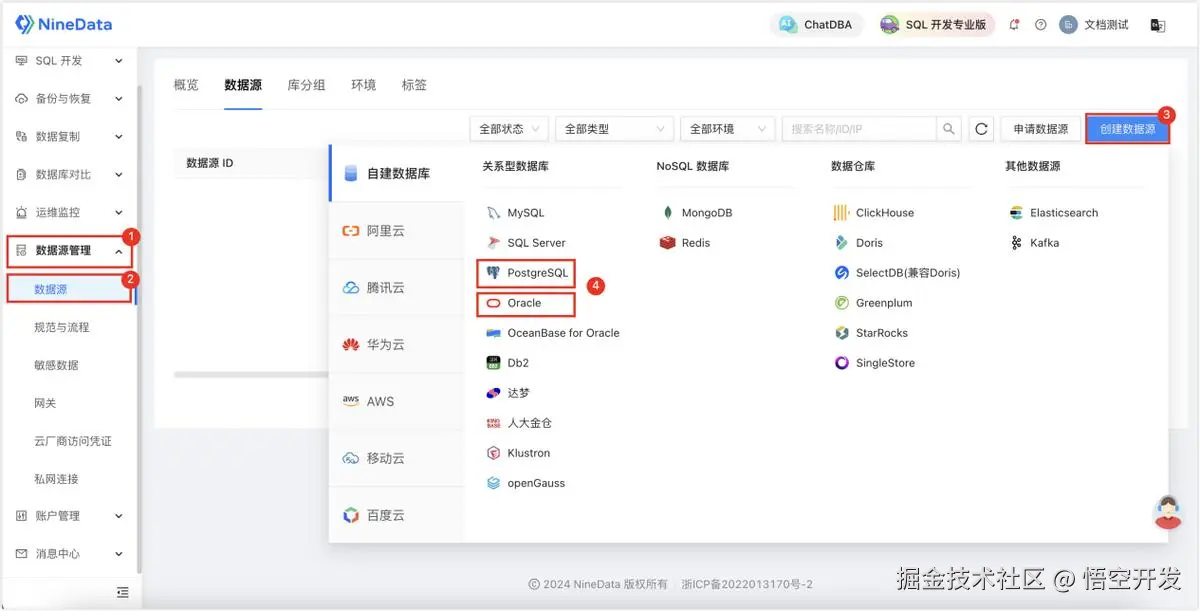Choose Klustron database type

point(518,453)
